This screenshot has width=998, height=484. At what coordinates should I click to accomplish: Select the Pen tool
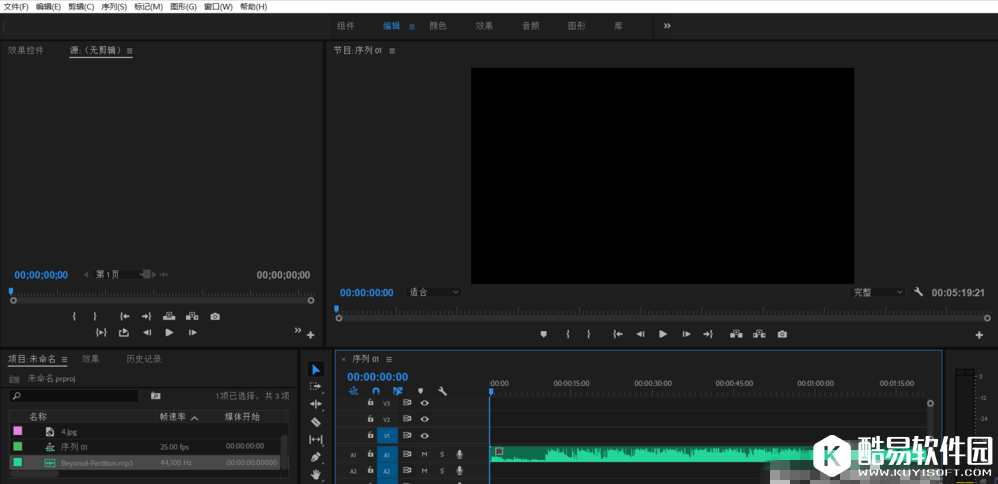click(316, 457)
